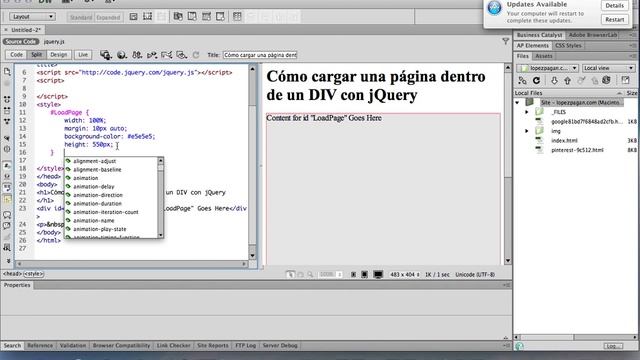
Task: Select the Zoom magnifier tool in status bar
Action: coord(310,275)
